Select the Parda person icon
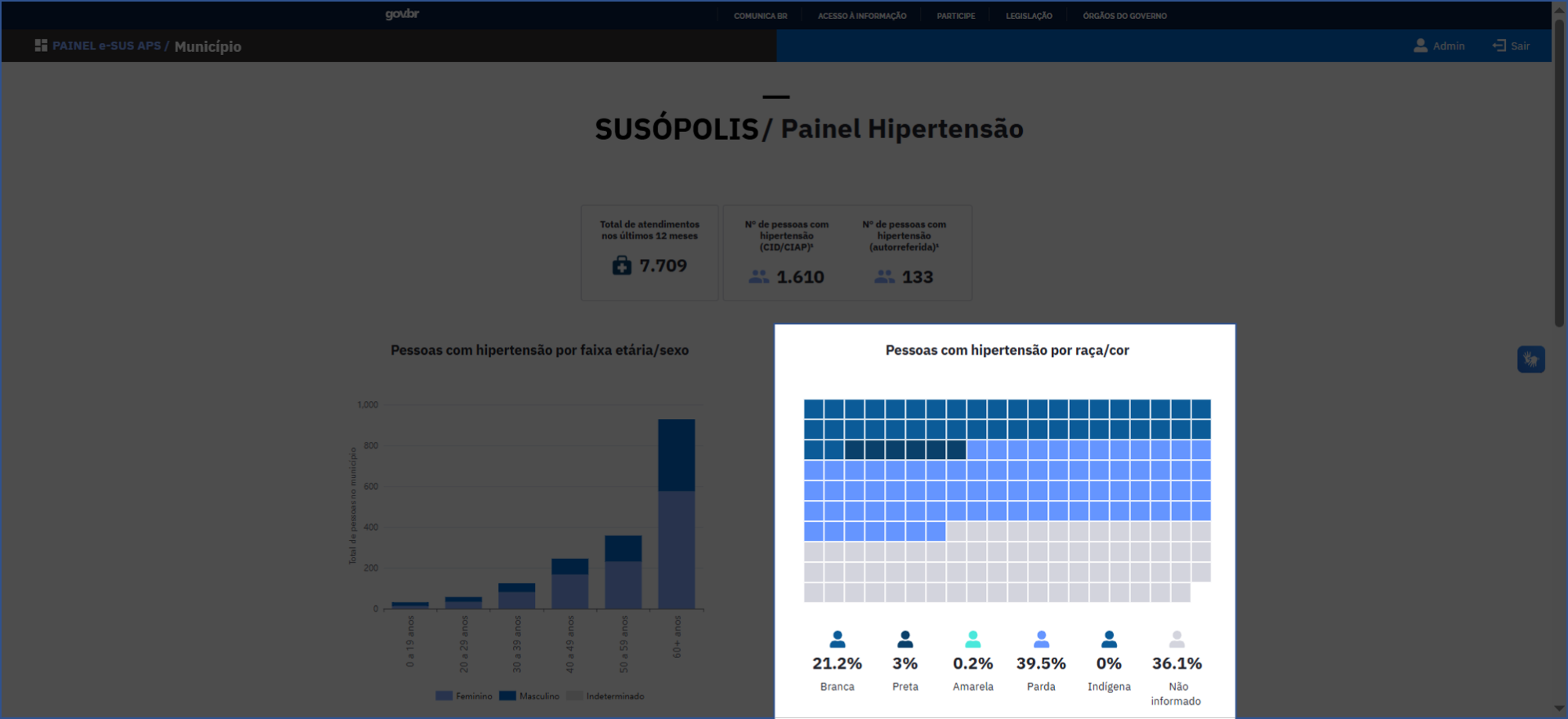 click(1041, 639)
